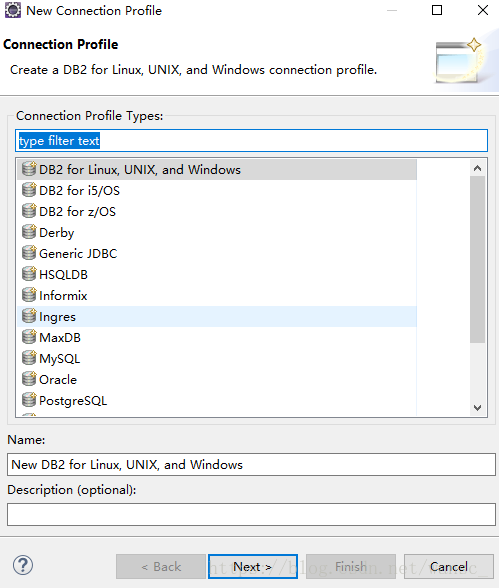Image resolution: width=499 pixels, height=588 pixels.
Task: Click the list scrollbar down arrow
Action: 477,408
